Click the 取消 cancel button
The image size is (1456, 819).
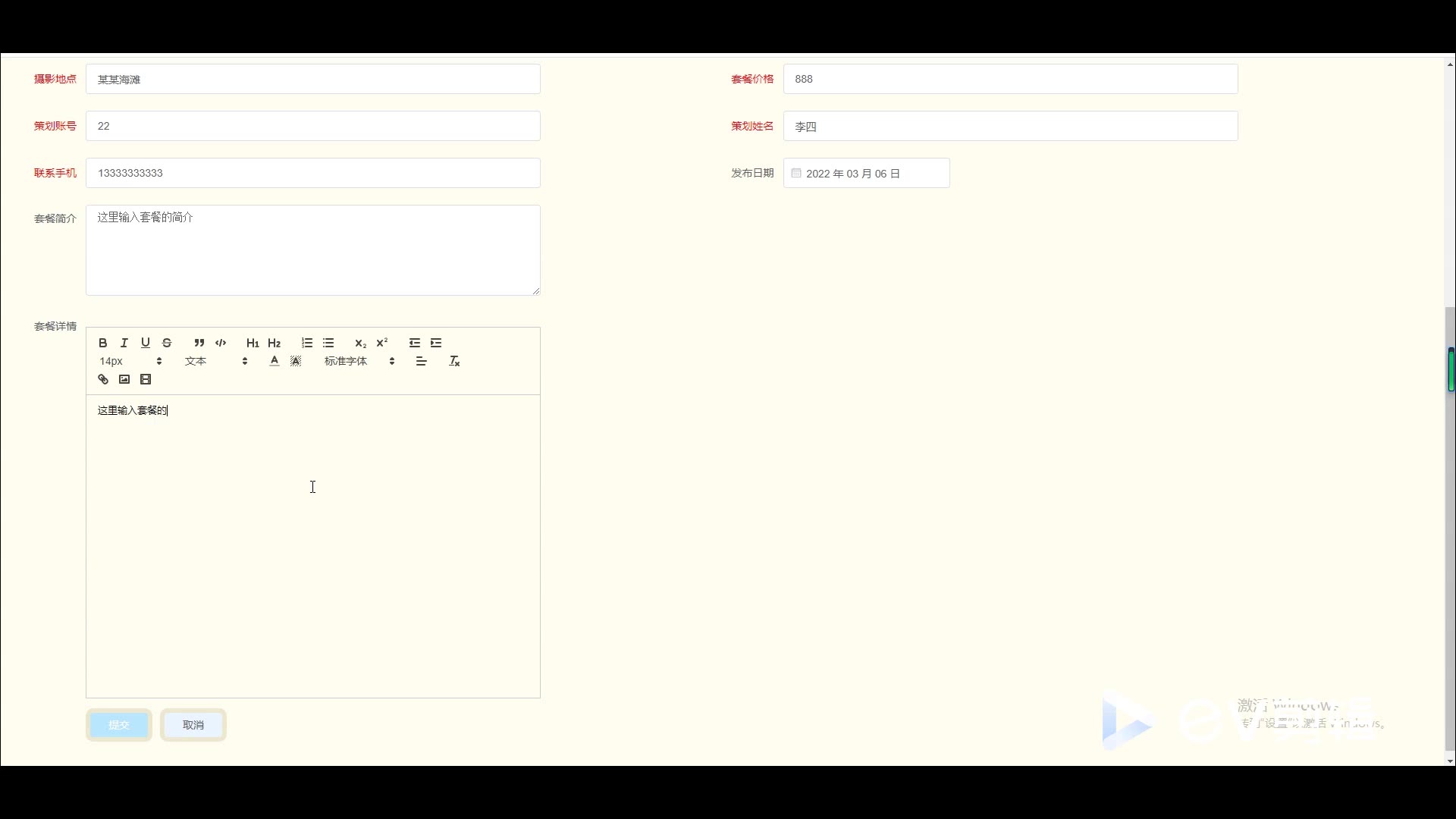[x=193, y=725]
